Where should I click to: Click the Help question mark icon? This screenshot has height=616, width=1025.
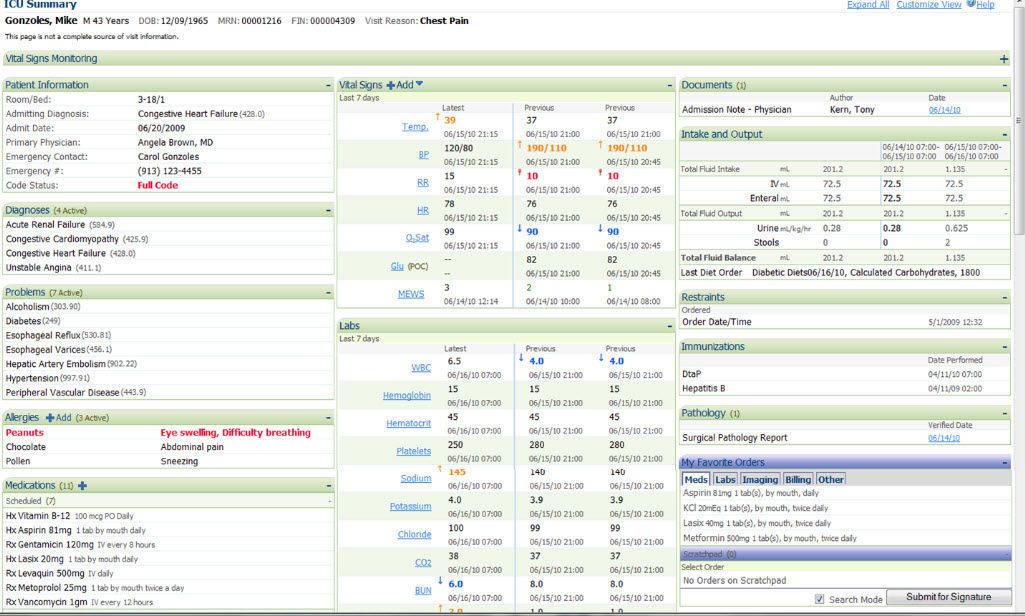[970, 4]
